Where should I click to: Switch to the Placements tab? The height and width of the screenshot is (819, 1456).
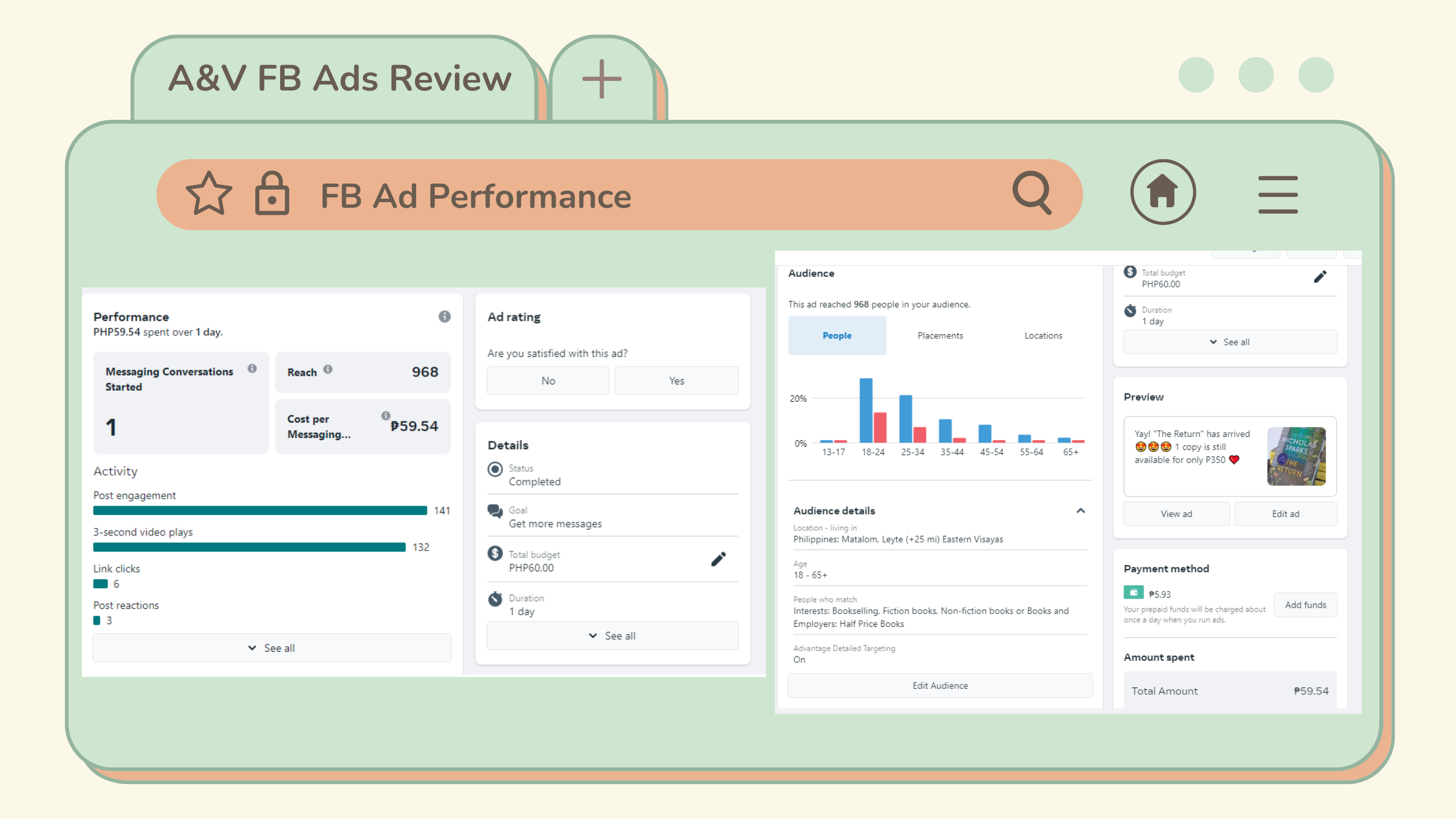coord(940,335)
